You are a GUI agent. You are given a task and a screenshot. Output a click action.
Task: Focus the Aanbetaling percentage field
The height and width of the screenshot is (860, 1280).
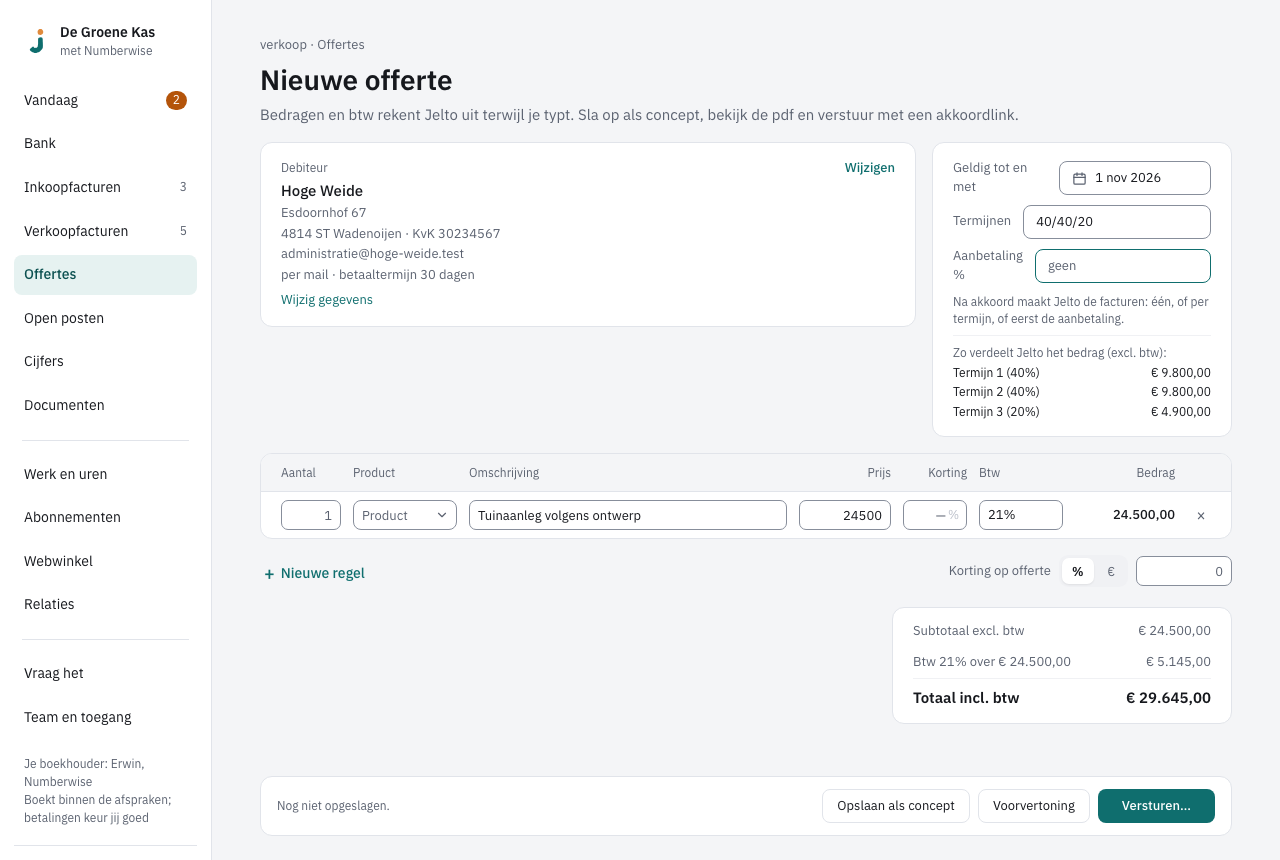coord(1123,266)
